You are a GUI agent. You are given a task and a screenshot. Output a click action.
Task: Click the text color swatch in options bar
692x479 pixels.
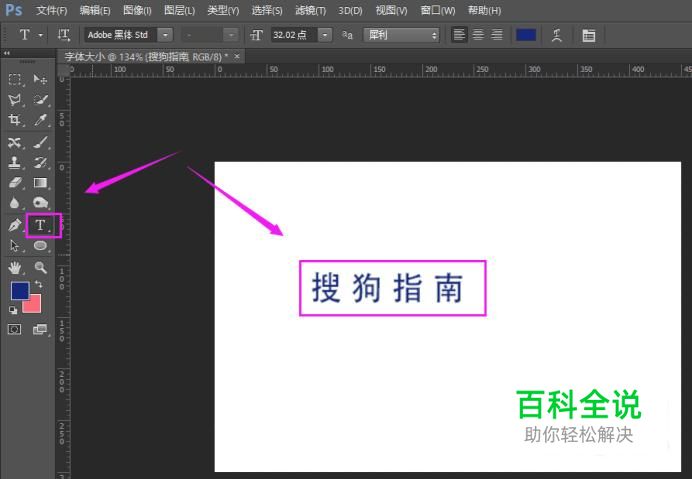click(x=526, y=35)
